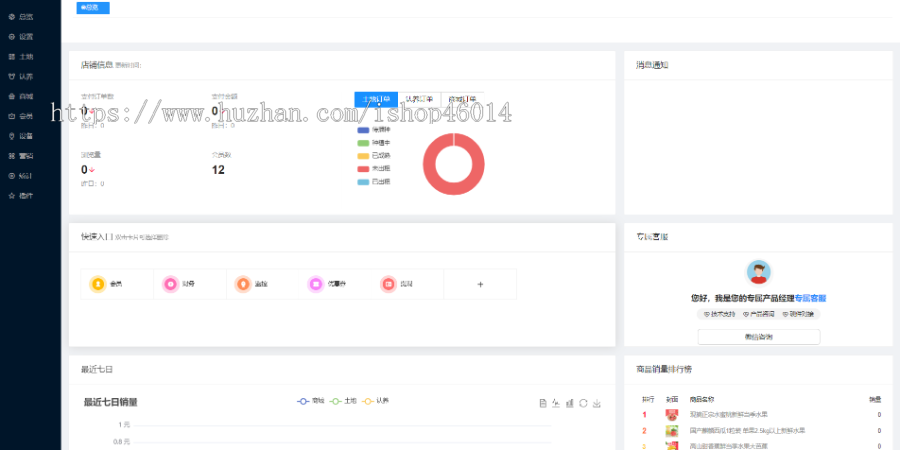This screenshot has width=900, height=450.
Task: Open rank 2 product thumbnail in sales ranking
Action: 672,431
